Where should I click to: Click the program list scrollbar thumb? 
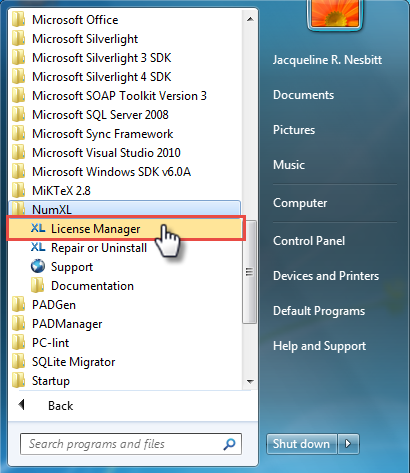(250, 272)
